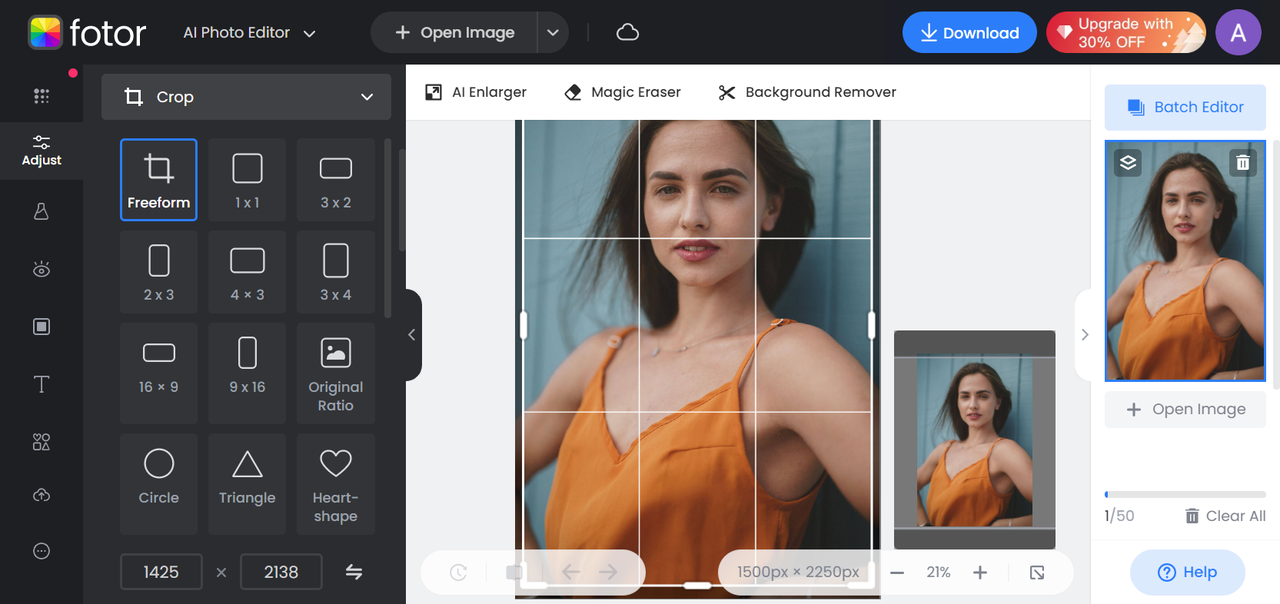Open the Frames sidebar icon
Screen dimensions: 1280x604
click(x=41, y=327)
